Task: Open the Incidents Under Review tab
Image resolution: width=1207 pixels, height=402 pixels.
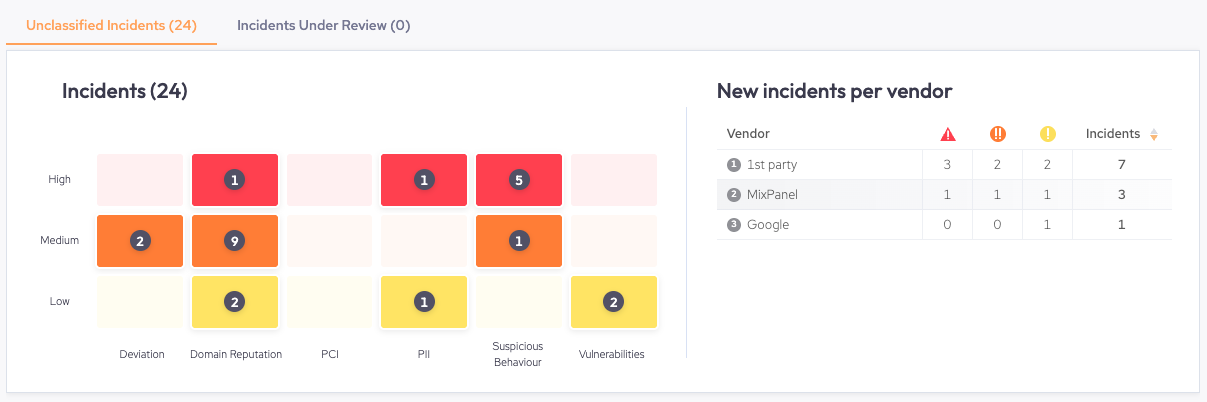Action: (x=323, y=25)
